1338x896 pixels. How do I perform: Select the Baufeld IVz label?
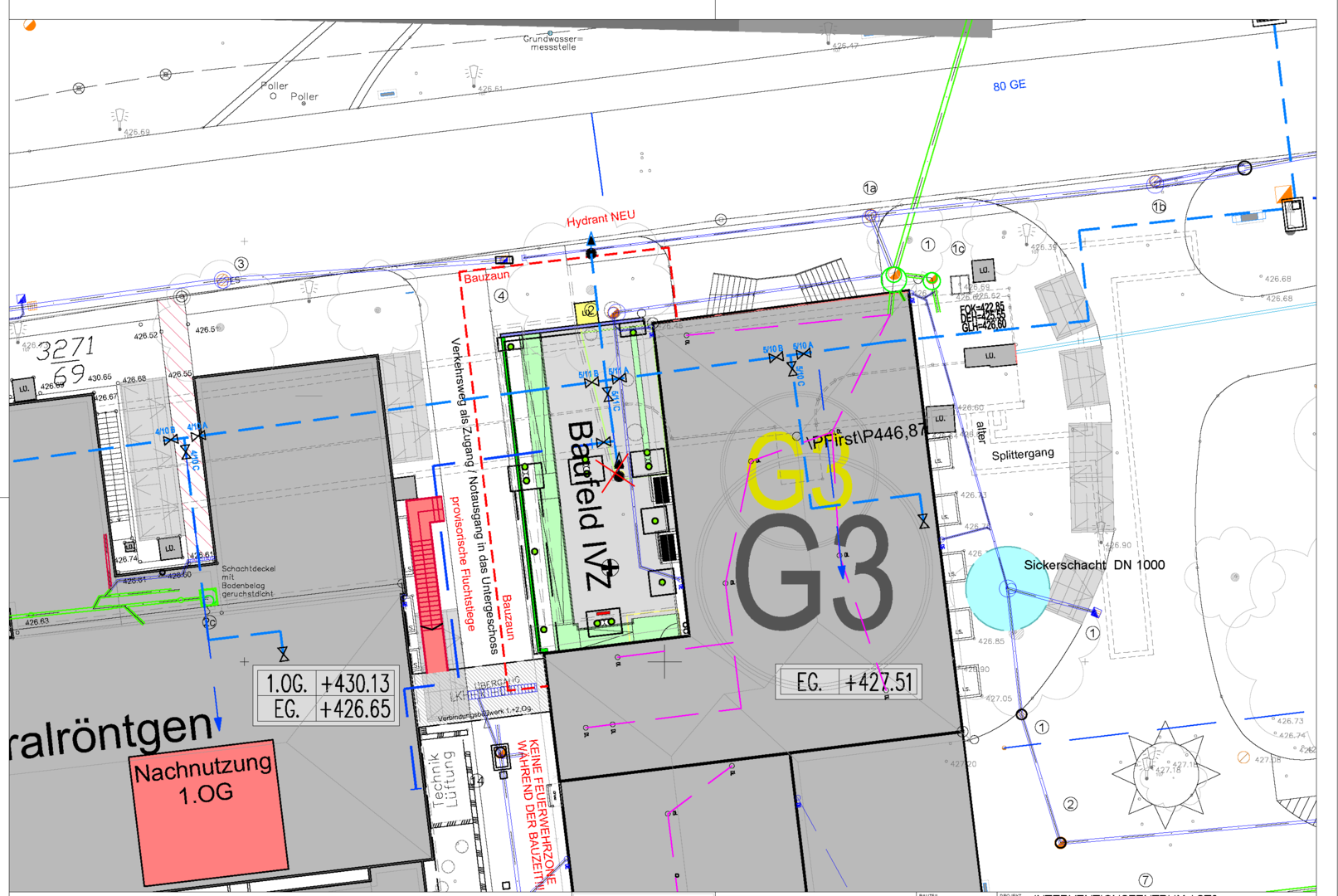coord(590,505)
